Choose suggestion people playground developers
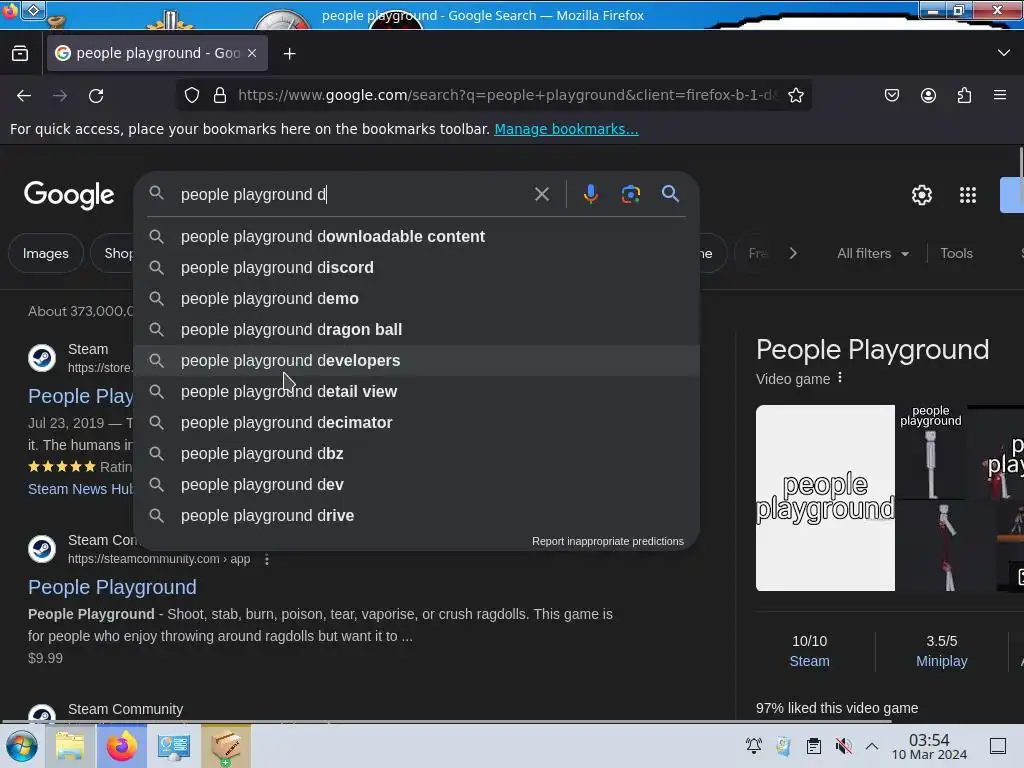1024x768 pixels. 417,360
